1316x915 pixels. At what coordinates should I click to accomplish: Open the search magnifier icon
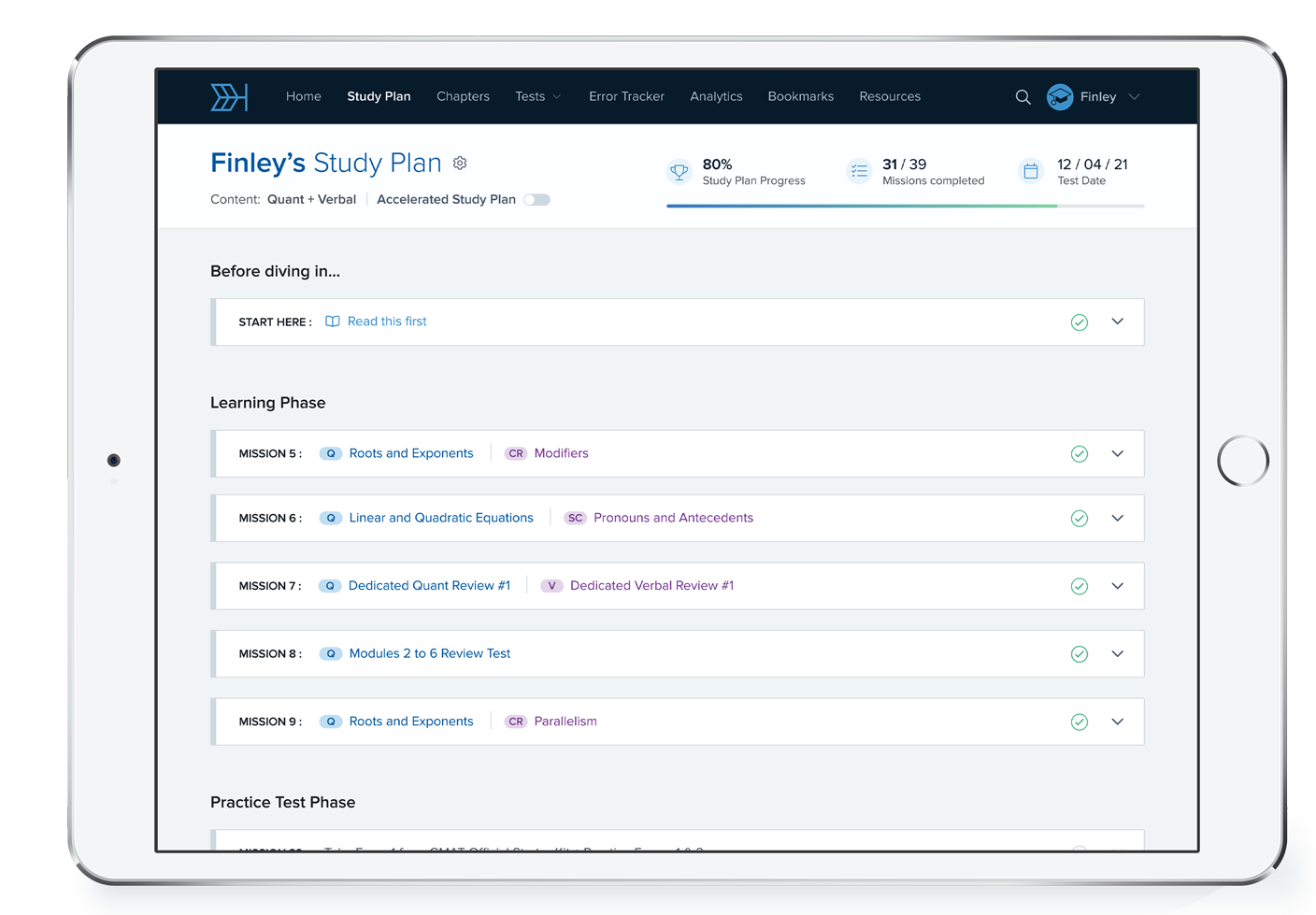click(1023, 97)
